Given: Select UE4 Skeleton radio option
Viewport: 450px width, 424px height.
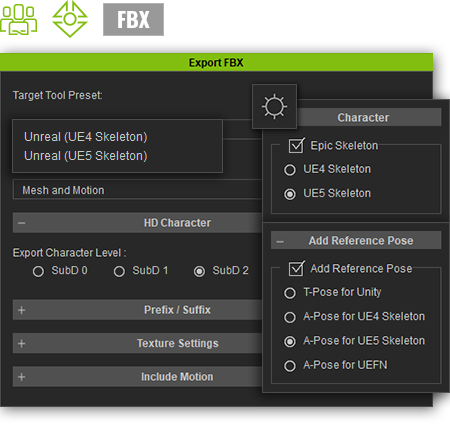Looking at the screenshot, I should pyautogui.click(x=290, y=170).
